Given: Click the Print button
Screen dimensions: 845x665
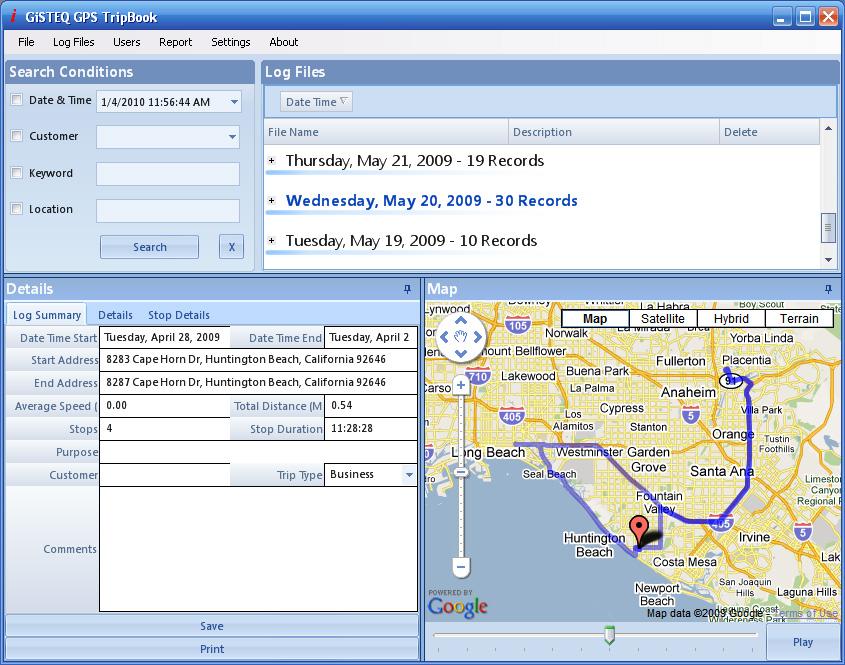Looking at the screenshot, I should click(x=212, y=649).
